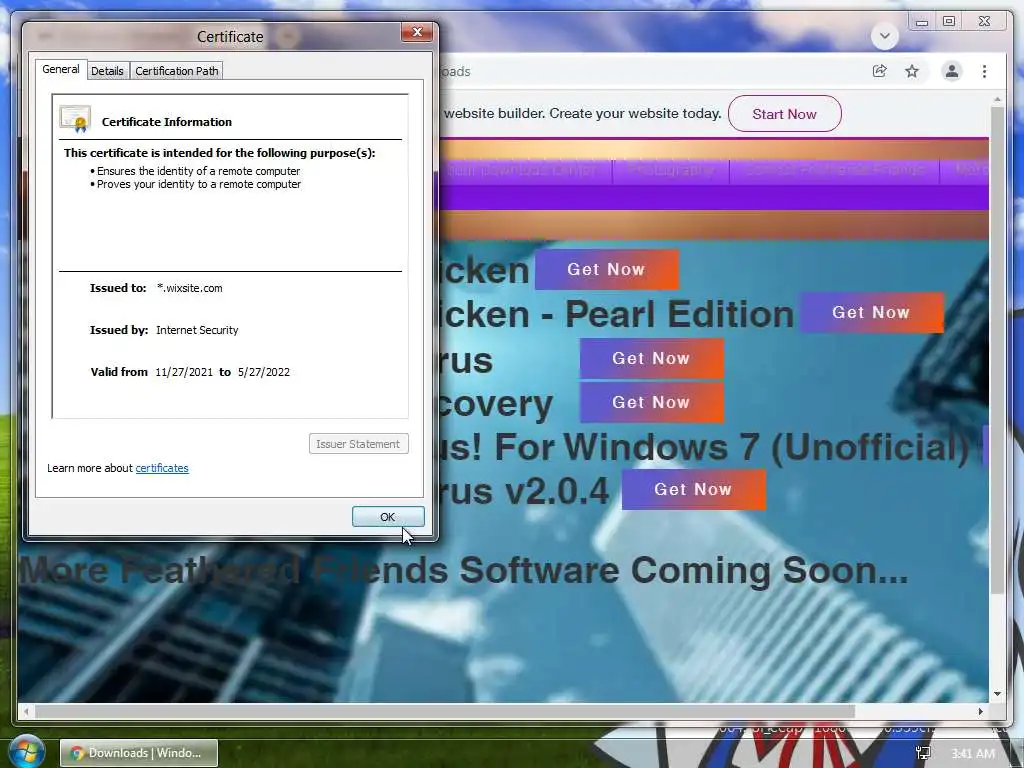Open the Contact Feathered Friends menu item
The height and width of the screenshot is (768, 1024).
click(835, 170)
